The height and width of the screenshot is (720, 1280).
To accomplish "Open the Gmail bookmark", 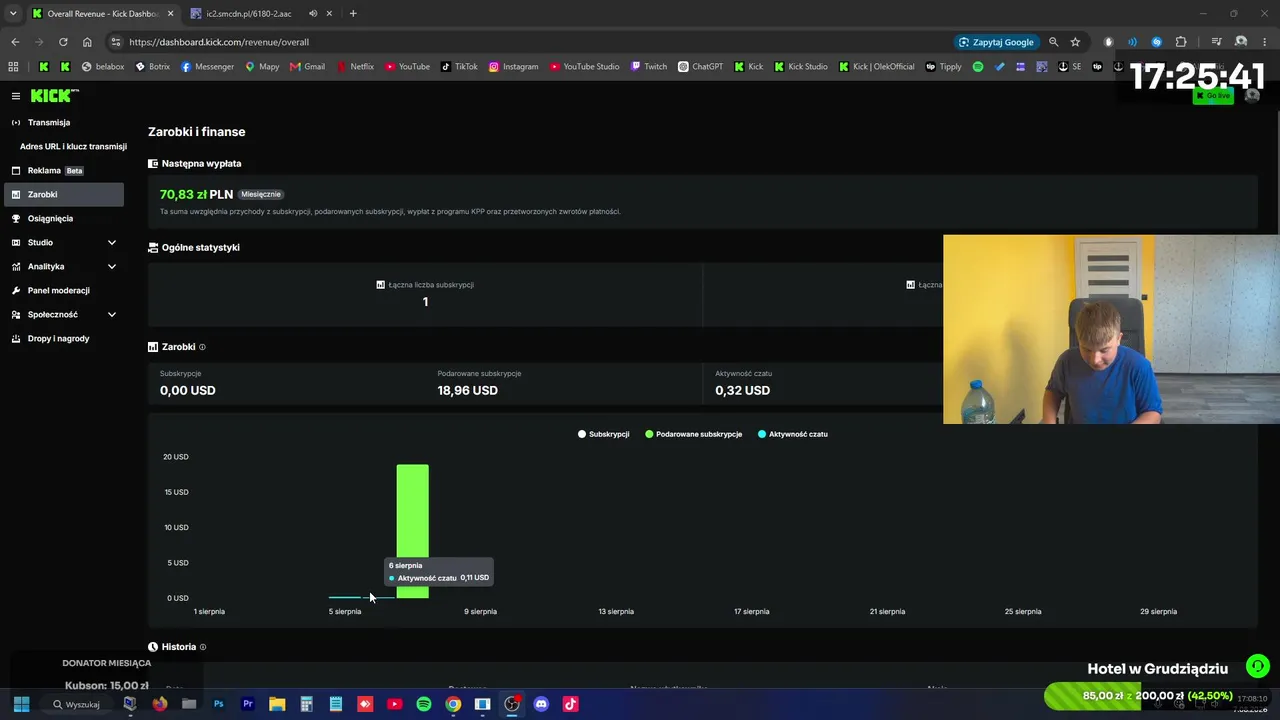I will pos(308,67).
